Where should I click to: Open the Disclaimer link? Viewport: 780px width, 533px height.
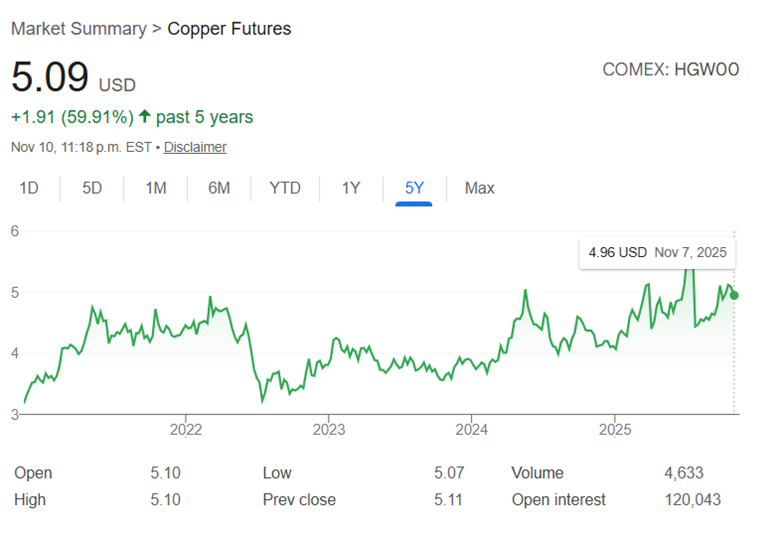coord(195,147)
